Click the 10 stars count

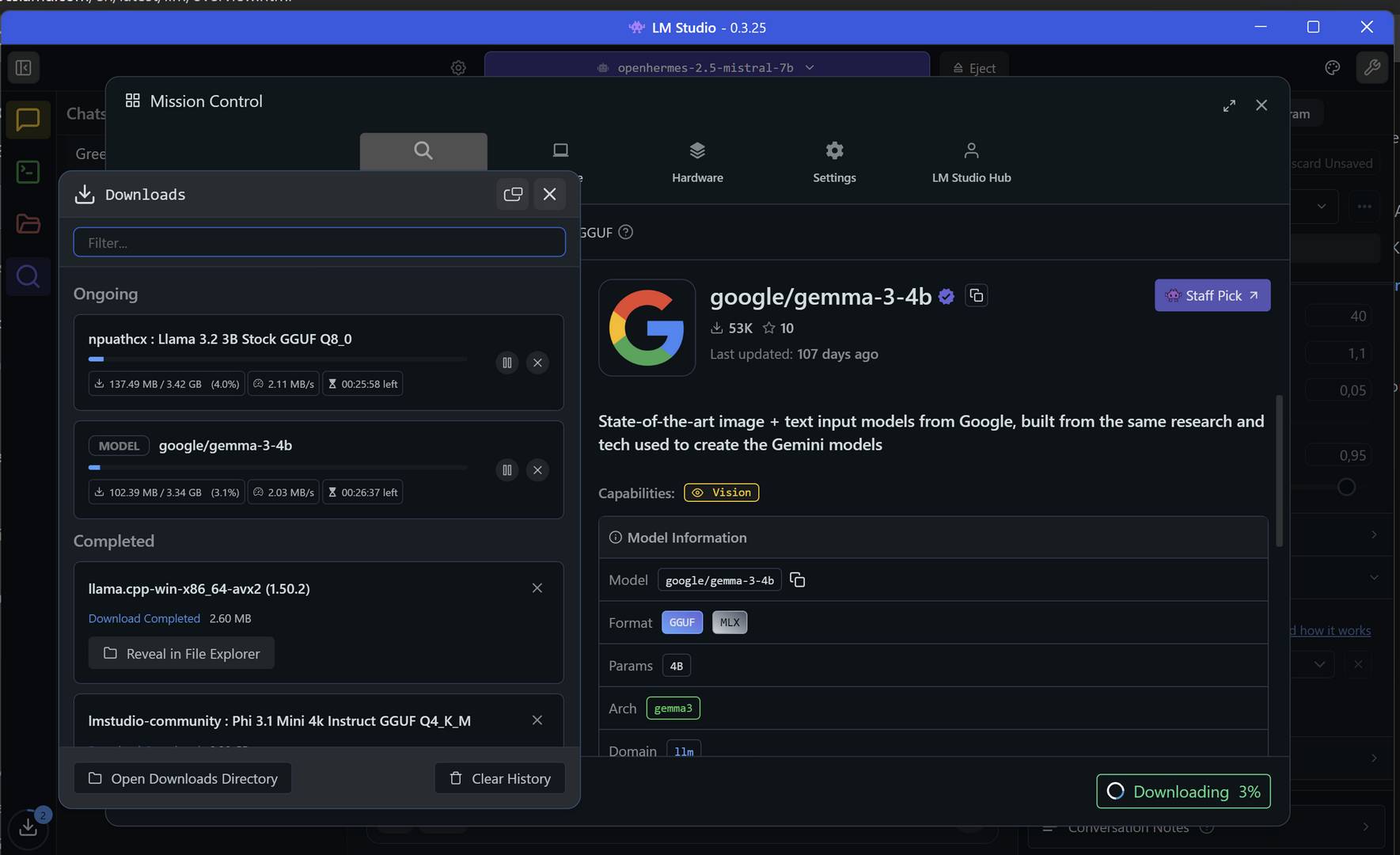[x=778, y=328]
